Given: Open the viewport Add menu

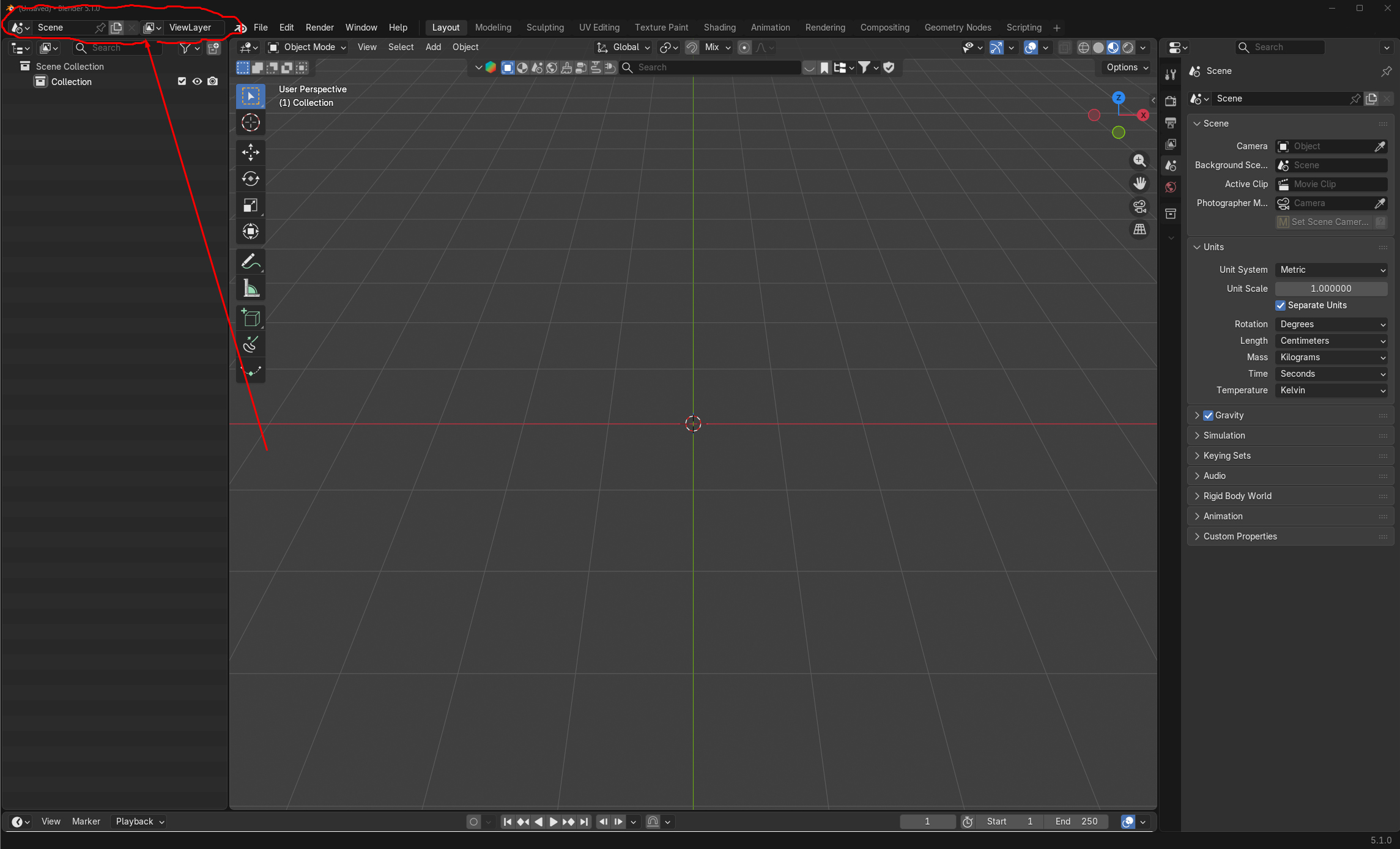Looking at the screenshot, I should click(433, 47).
